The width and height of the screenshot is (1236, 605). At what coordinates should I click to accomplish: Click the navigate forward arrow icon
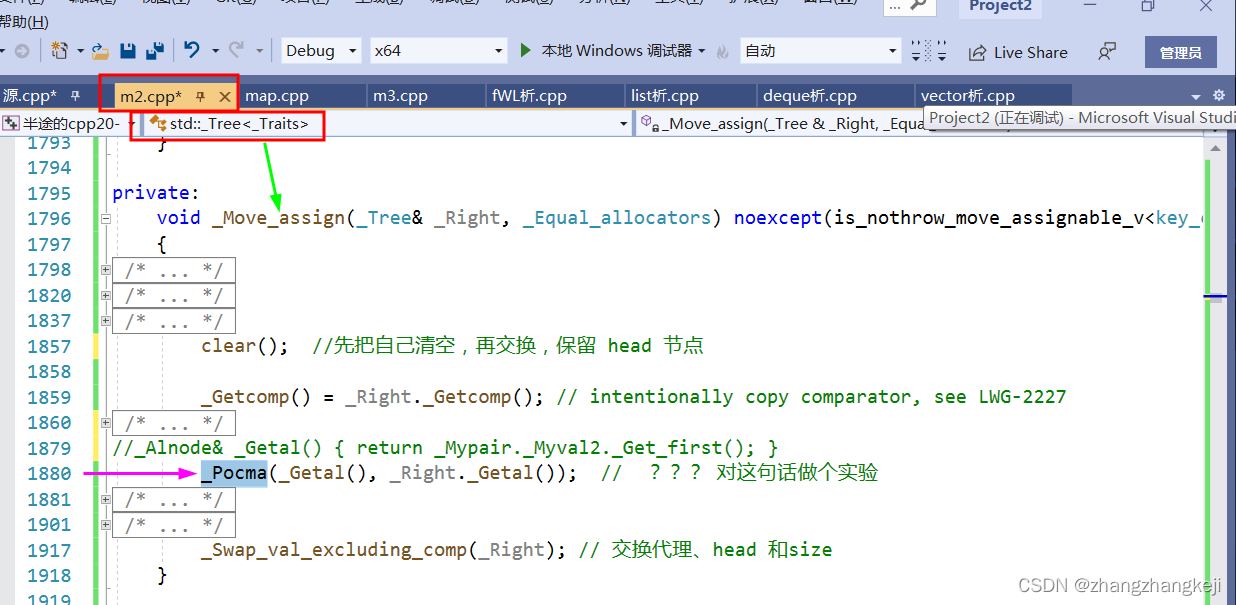21,50
